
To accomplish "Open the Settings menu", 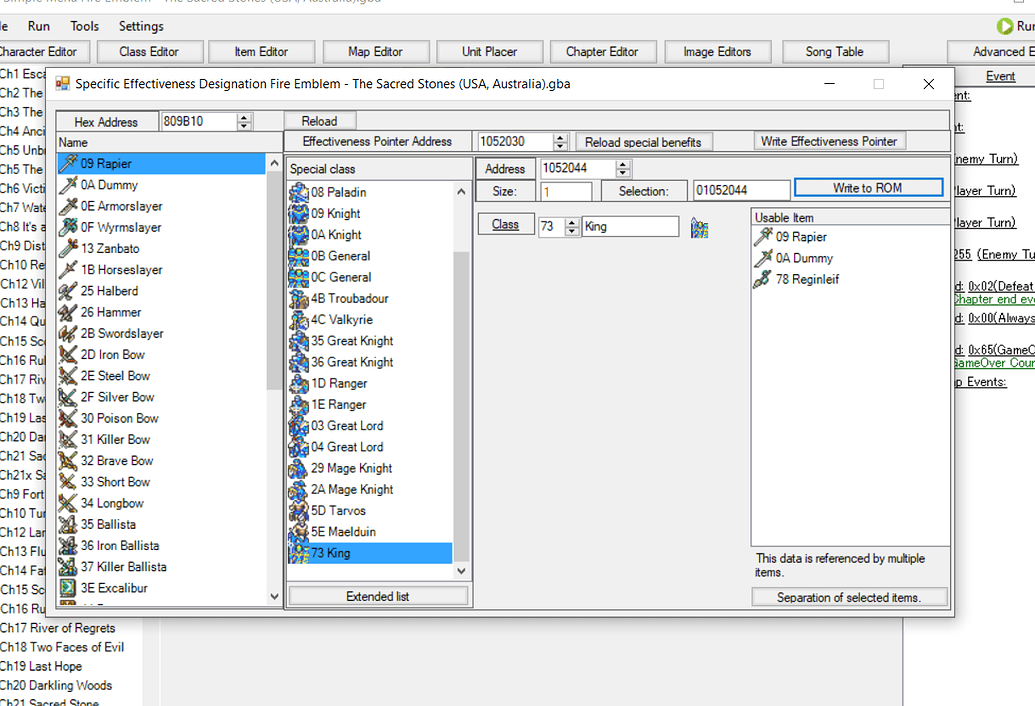I will click(141, 26).
